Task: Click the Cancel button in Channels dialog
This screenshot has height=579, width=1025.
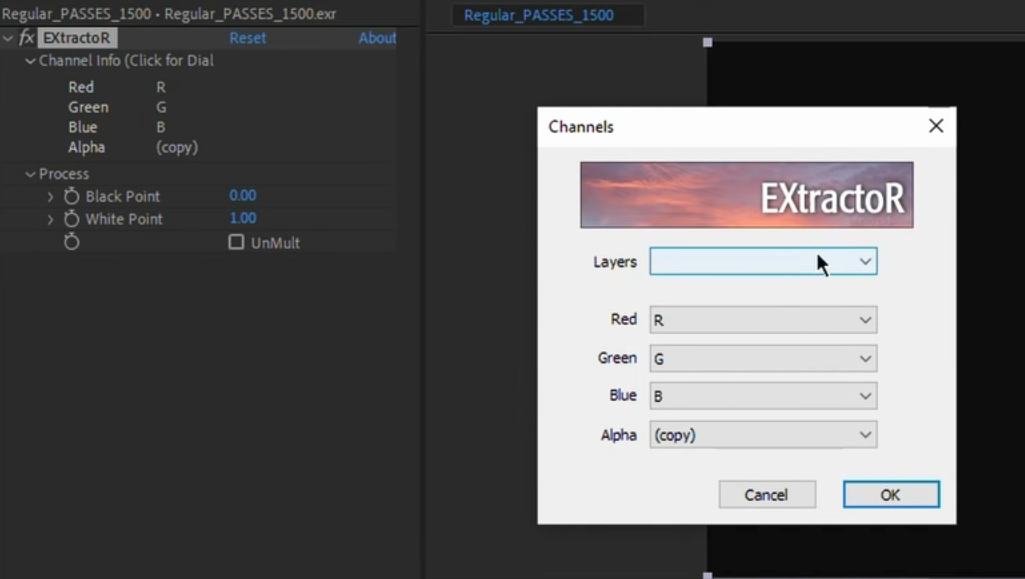Action: coord(767,495)
